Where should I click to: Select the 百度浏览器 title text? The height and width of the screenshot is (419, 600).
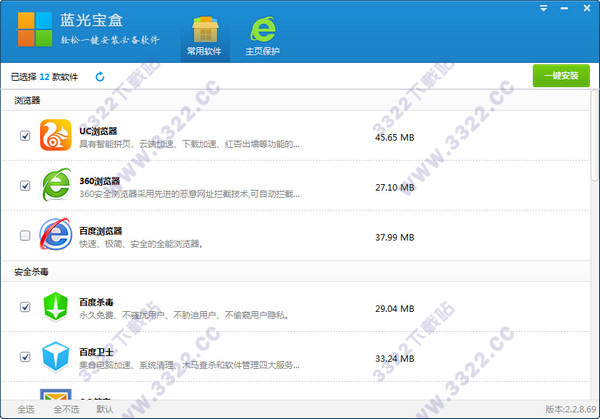101,231
